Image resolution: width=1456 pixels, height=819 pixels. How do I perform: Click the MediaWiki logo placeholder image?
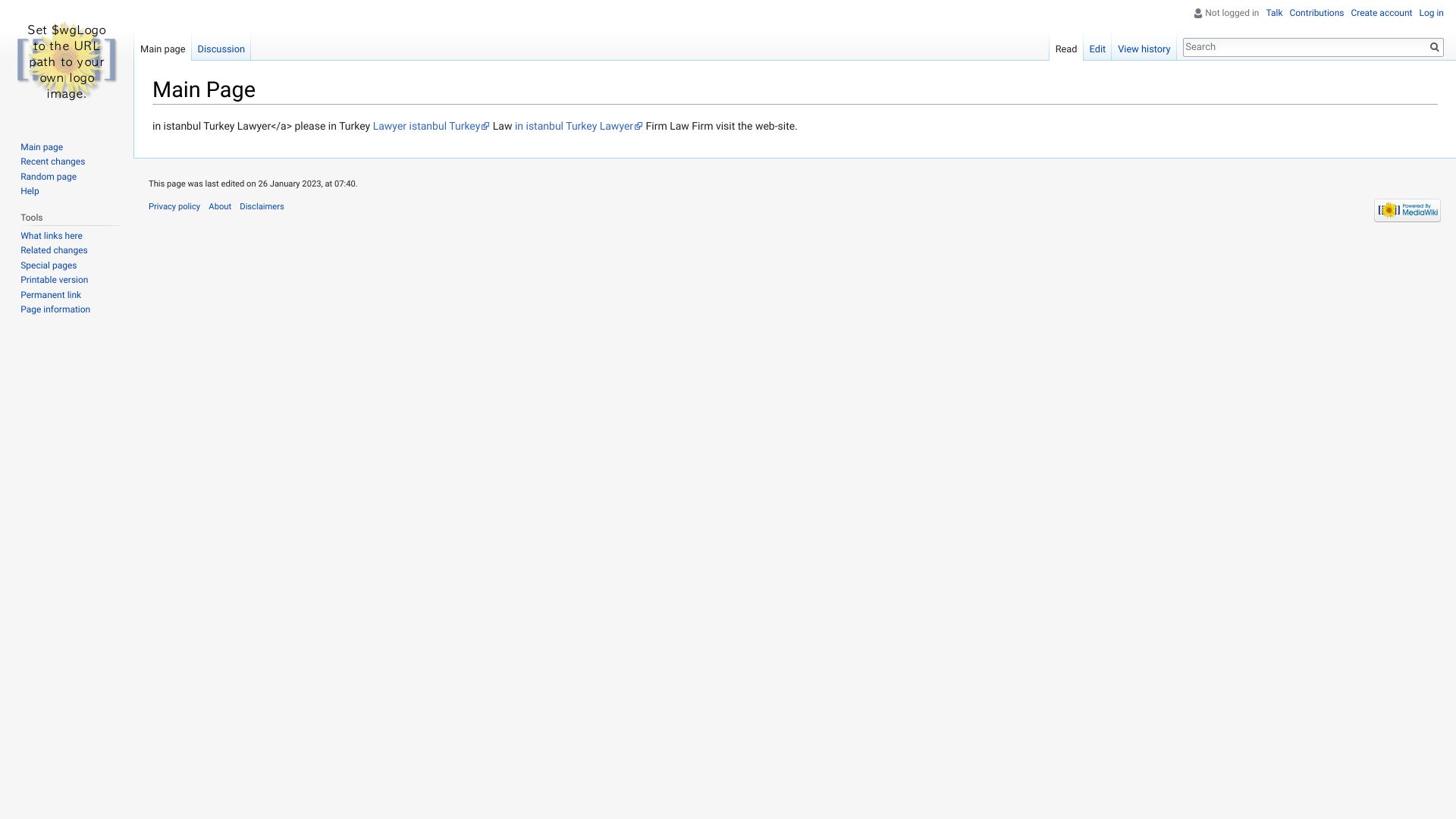pyautogui.click(x=67, y=61)
